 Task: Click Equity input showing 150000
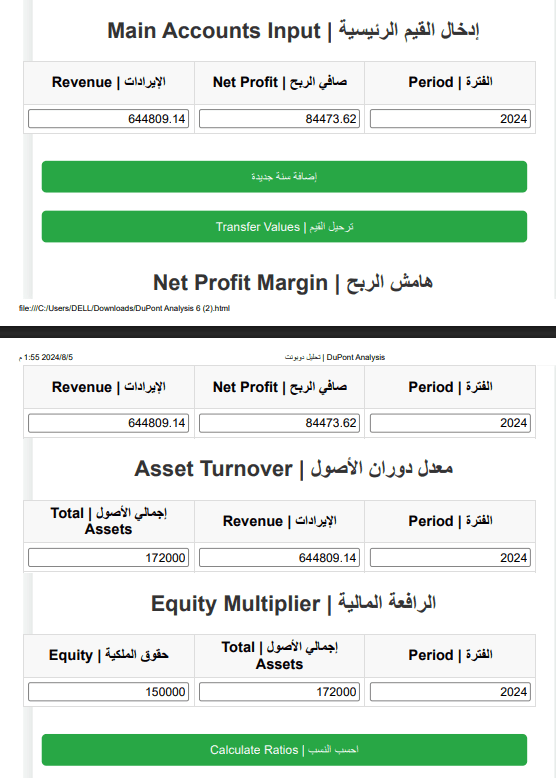click(109, 692)
